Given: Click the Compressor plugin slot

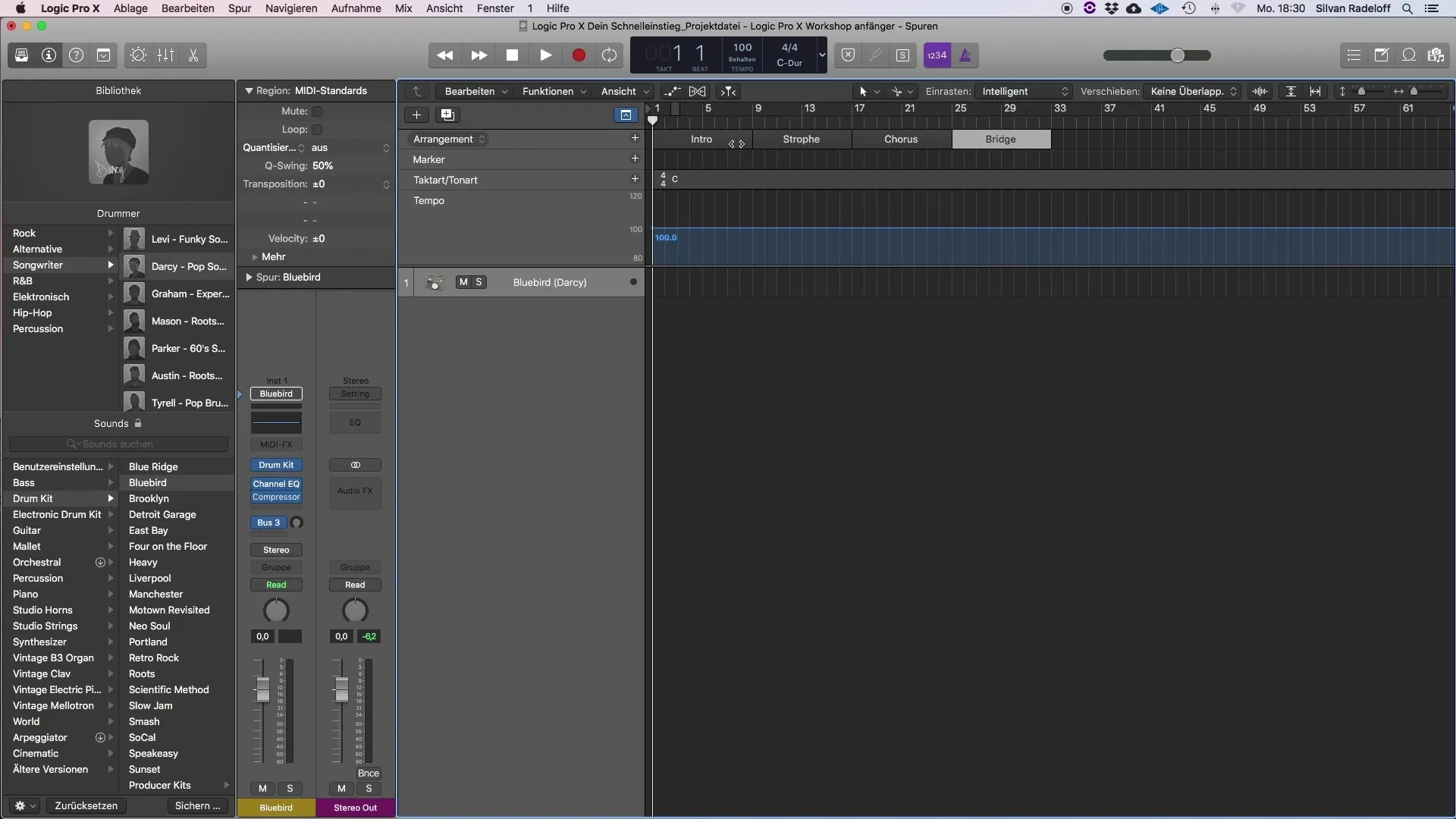Looking at the screenshot, I should click(276, 497).
